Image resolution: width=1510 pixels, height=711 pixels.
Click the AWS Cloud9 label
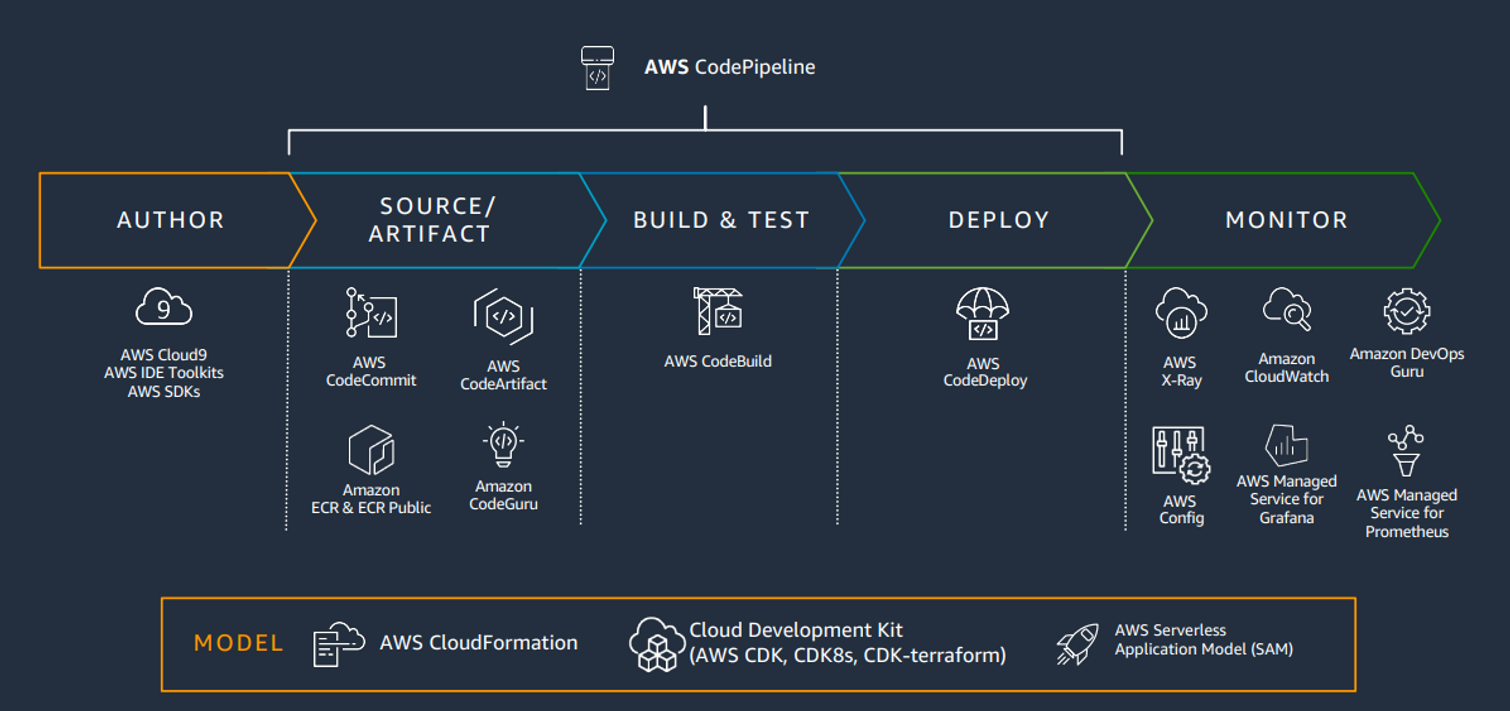click(x=164, y=354)
